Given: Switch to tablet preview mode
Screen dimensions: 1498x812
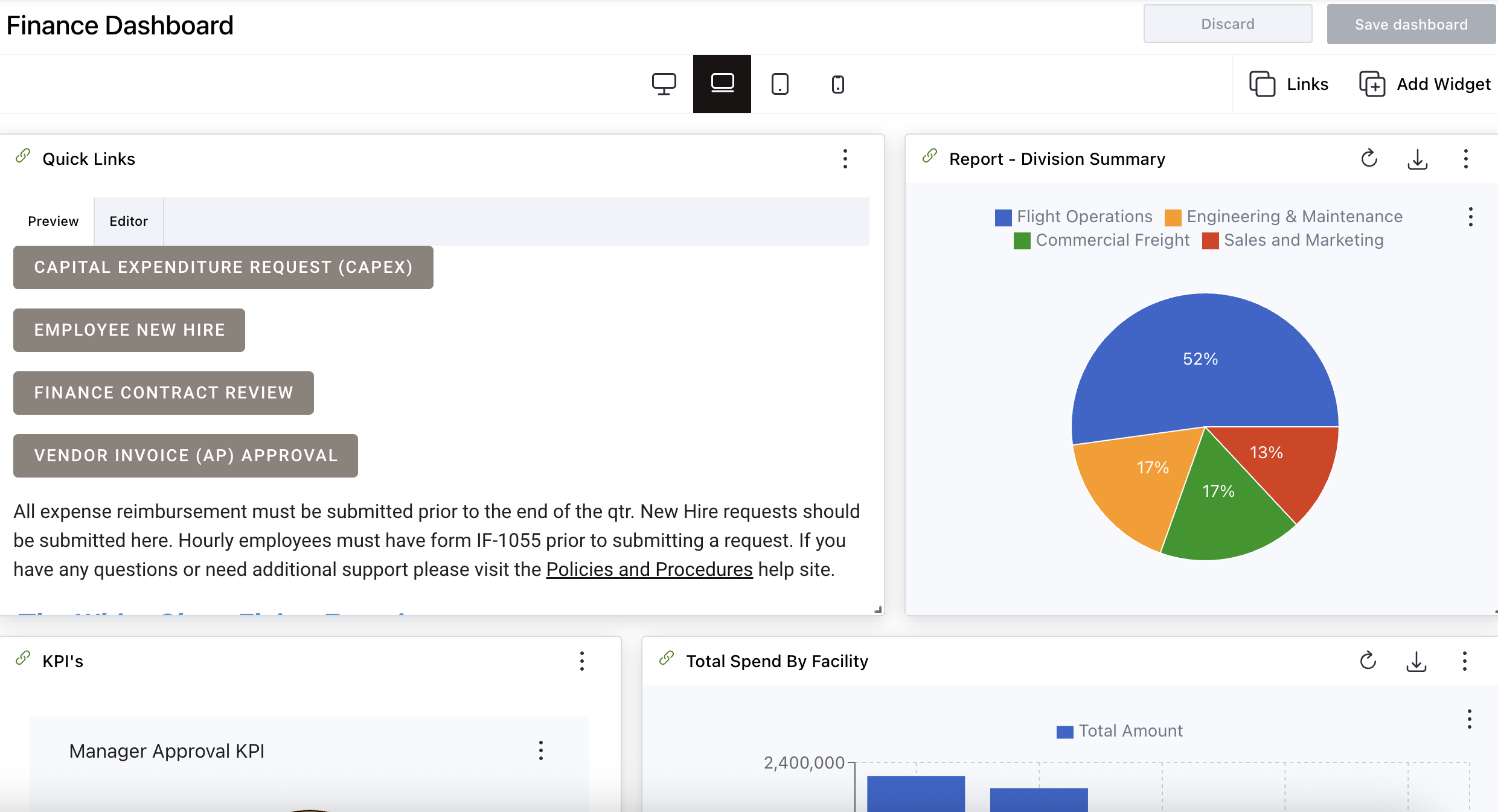Looking at the screenshot, I should click(779, 84).
